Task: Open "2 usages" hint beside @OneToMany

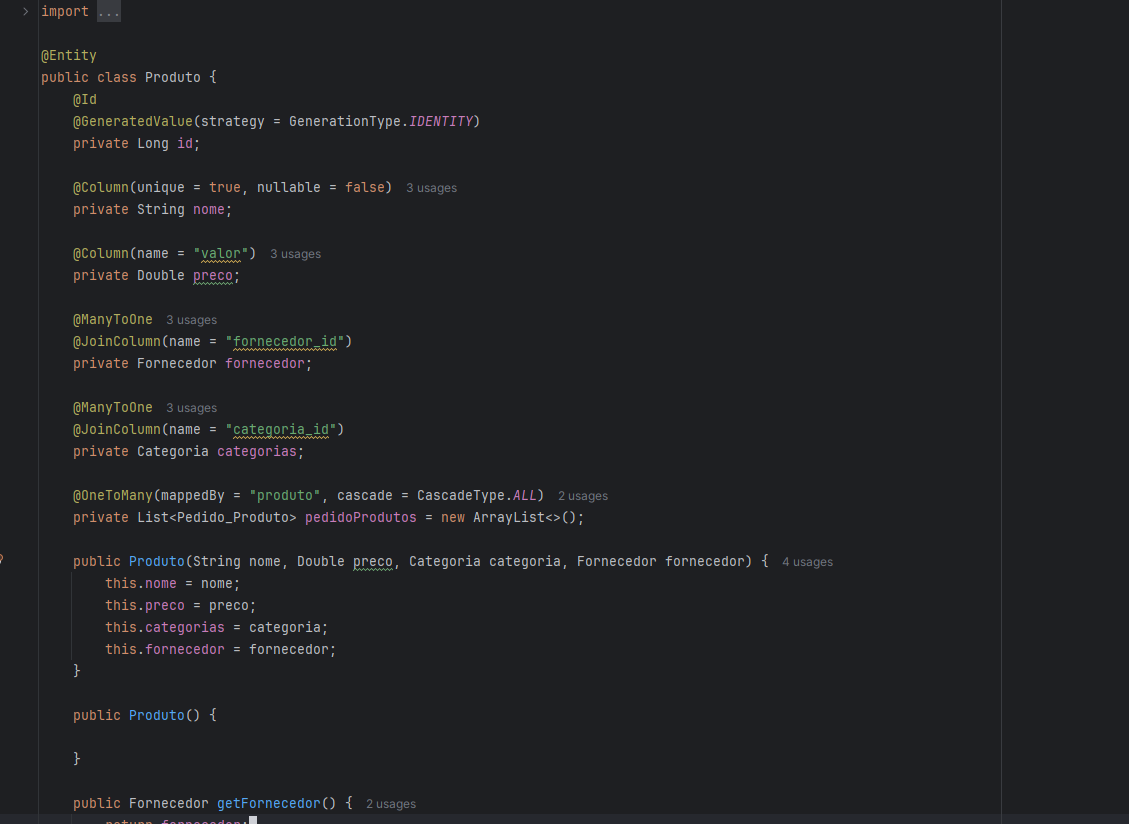Action: click(583, 496)
